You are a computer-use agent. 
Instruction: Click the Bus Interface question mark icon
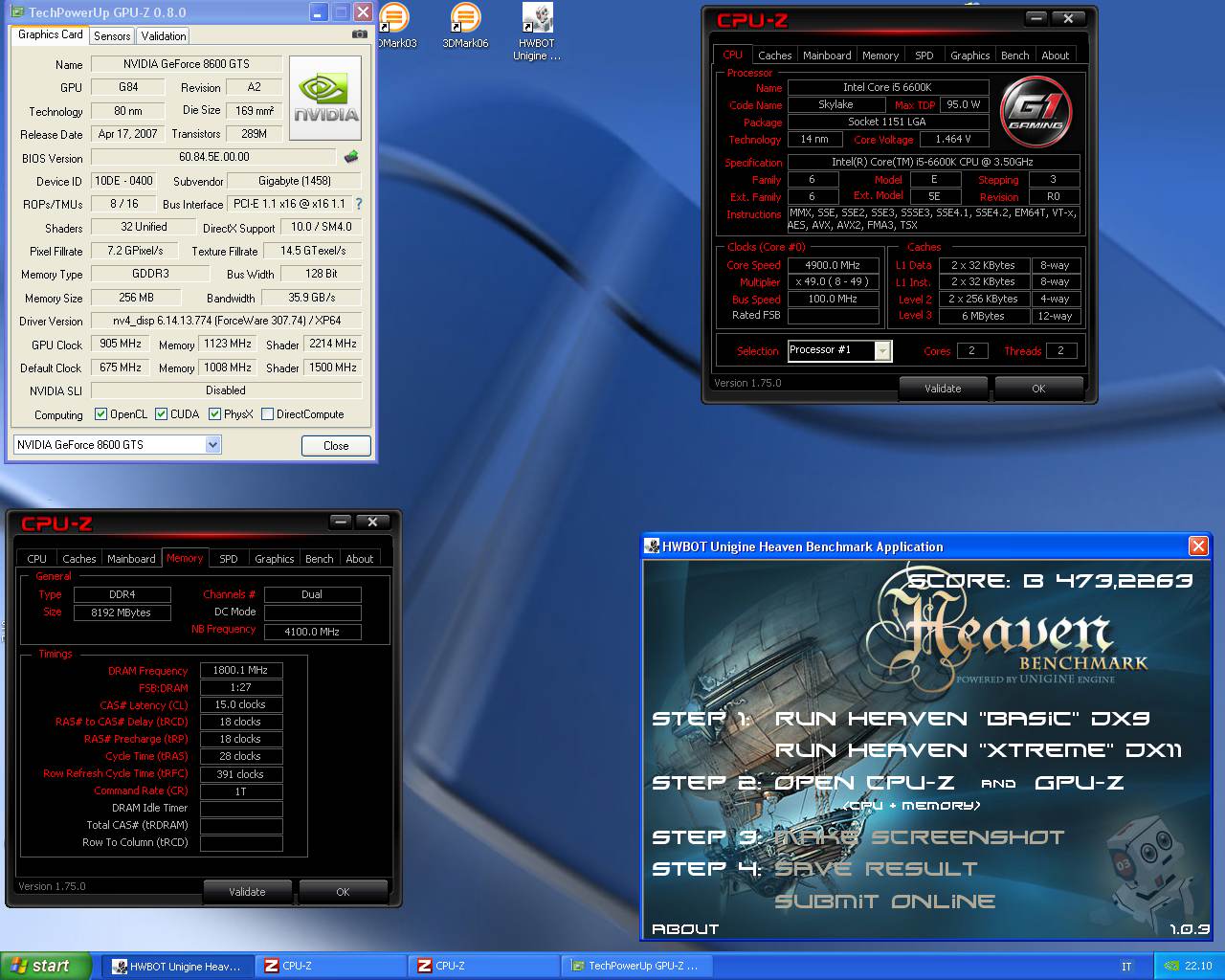(359, 204)
